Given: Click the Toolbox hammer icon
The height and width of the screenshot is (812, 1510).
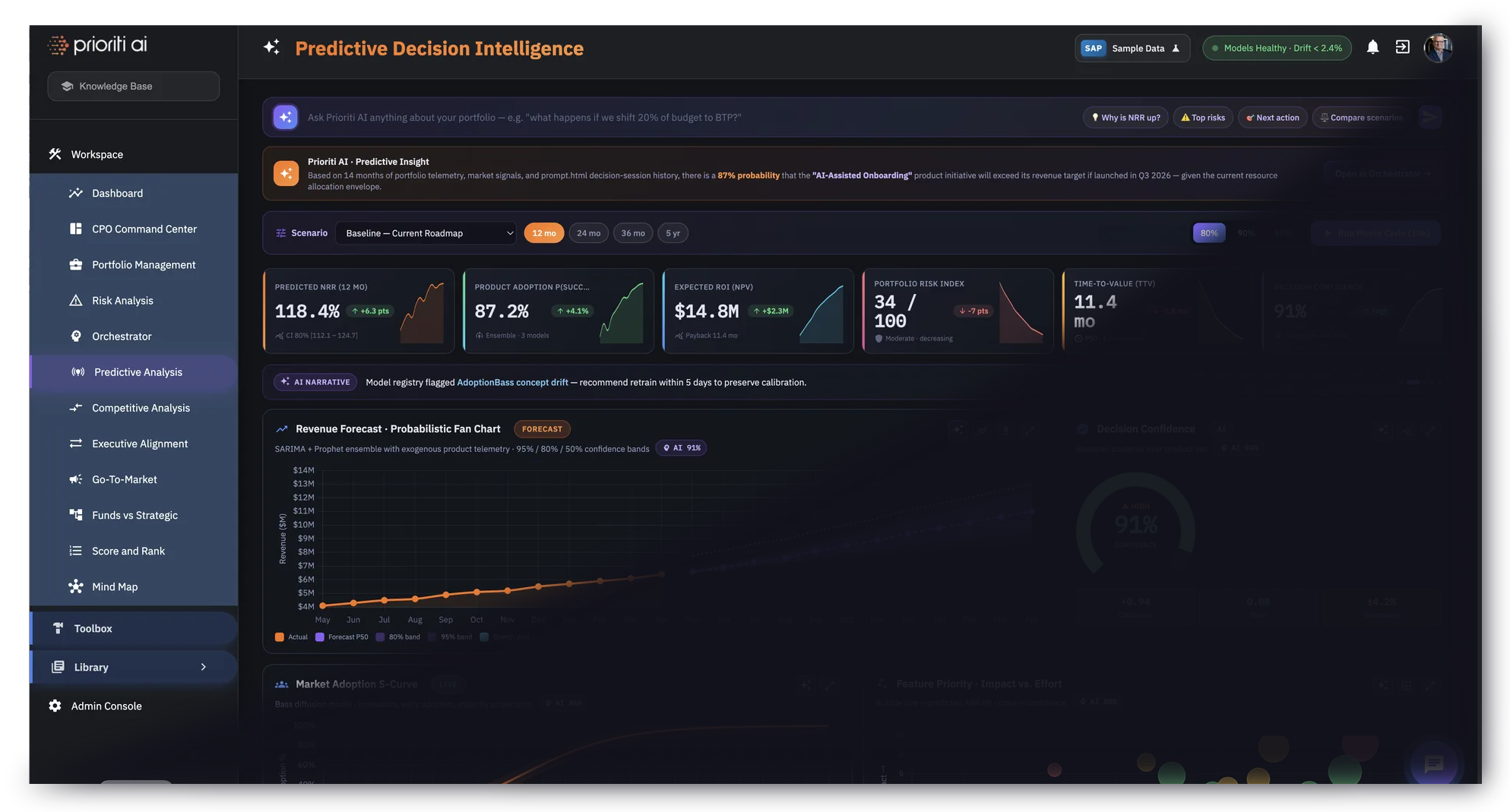Looking at the screenshot, I should (x=58, y=628).
